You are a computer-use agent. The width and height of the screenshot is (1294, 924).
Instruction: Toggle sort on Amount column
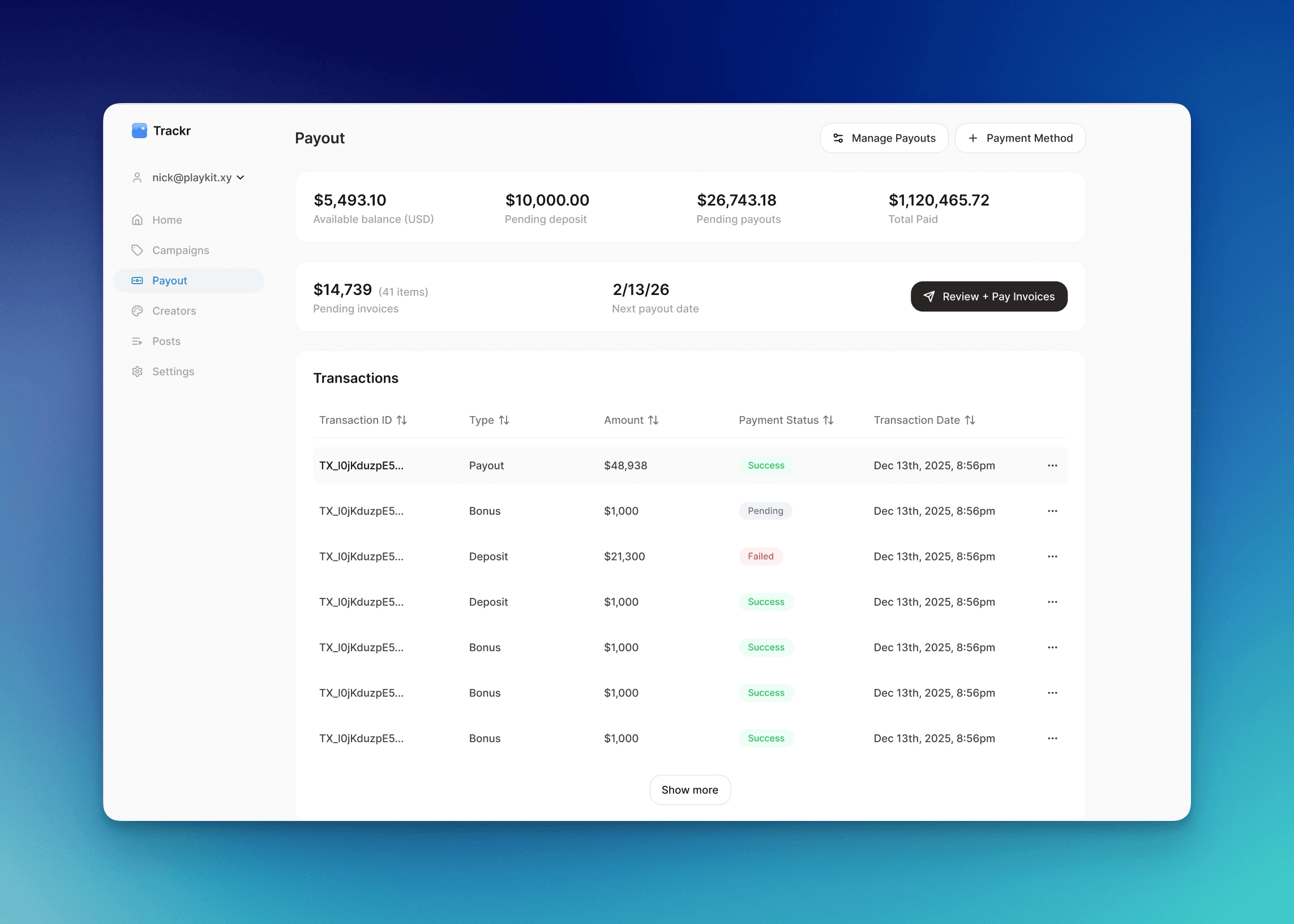click(x=653, y=421)
